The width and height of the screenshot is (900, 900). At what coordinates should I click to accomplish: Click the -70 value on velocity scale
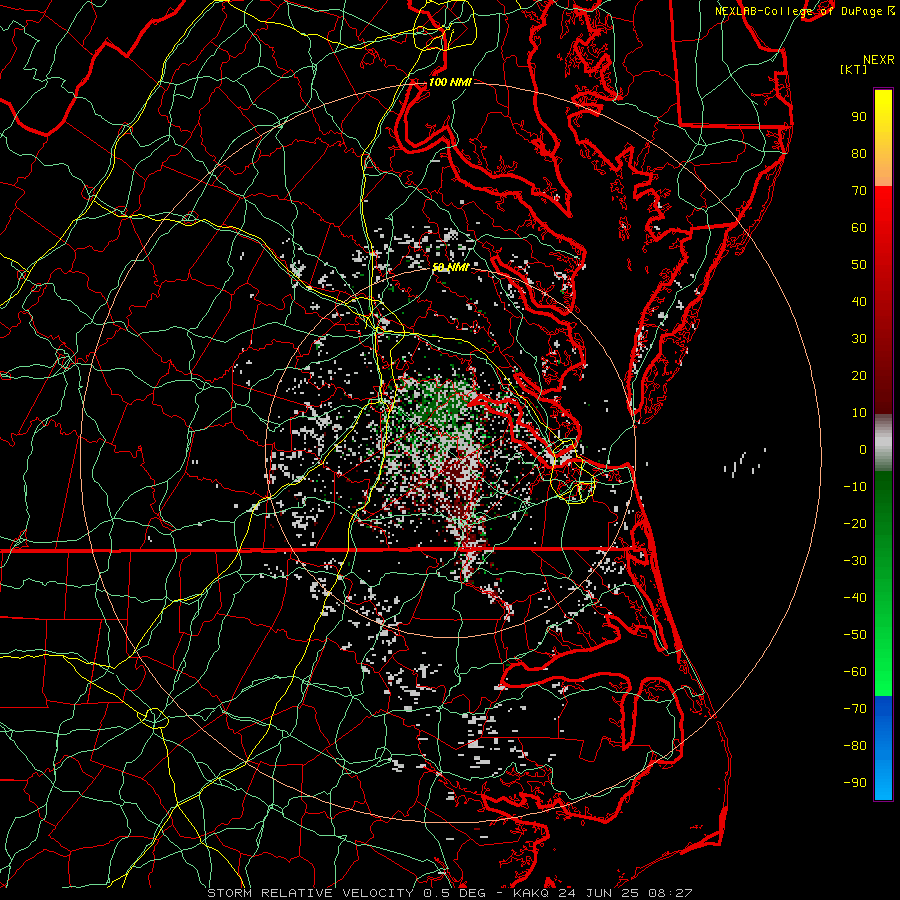[855, 709]
